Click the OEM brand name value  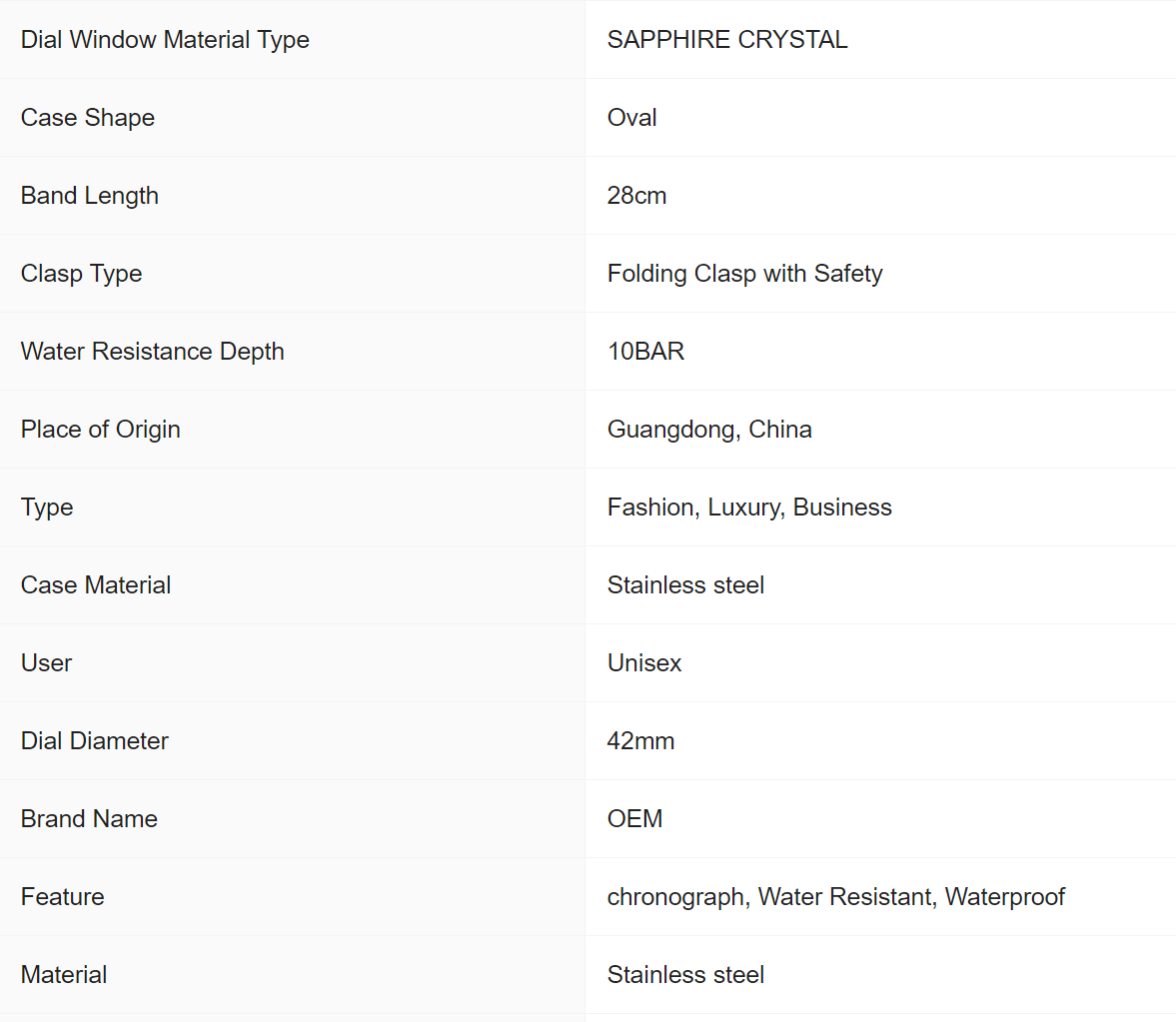point(634,819)
